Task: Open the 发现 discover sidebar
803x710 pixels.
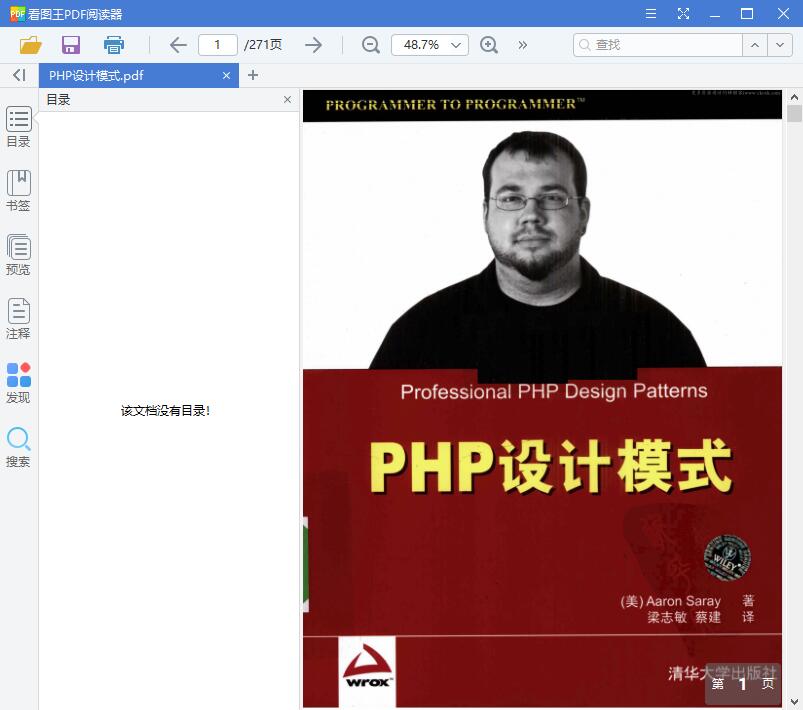Action: click(18, 383)
